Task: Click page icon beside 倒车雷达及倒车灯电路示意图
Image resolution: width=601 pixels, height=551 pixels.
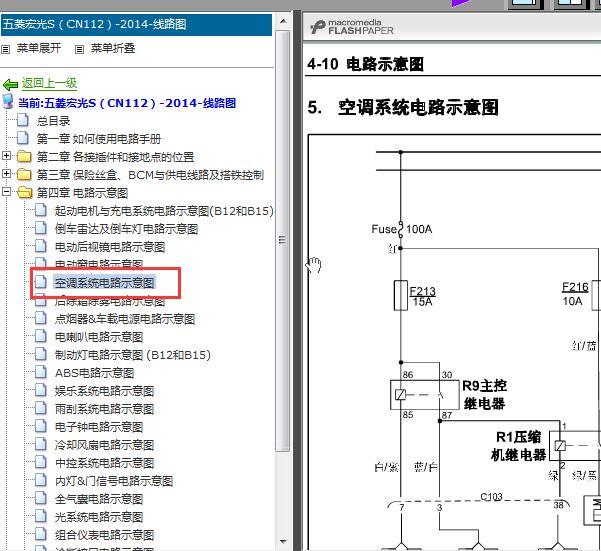Action: click(41, 228)
